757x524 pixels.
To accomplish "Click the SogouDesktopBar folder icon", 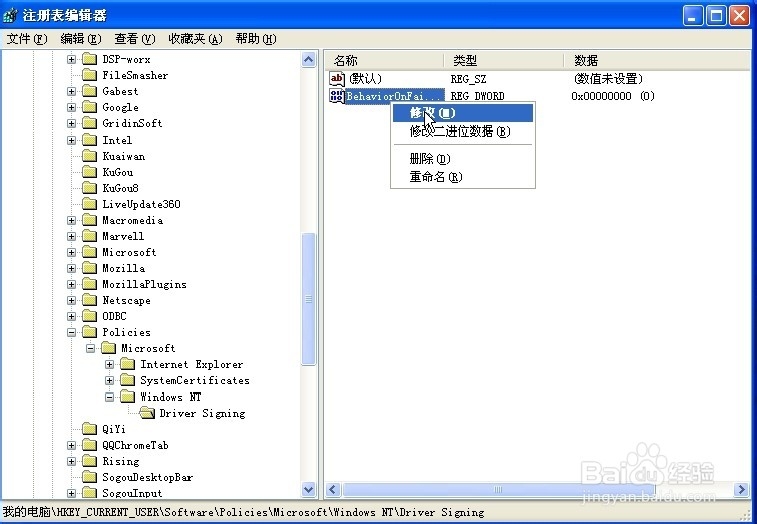I will point(89,477).
